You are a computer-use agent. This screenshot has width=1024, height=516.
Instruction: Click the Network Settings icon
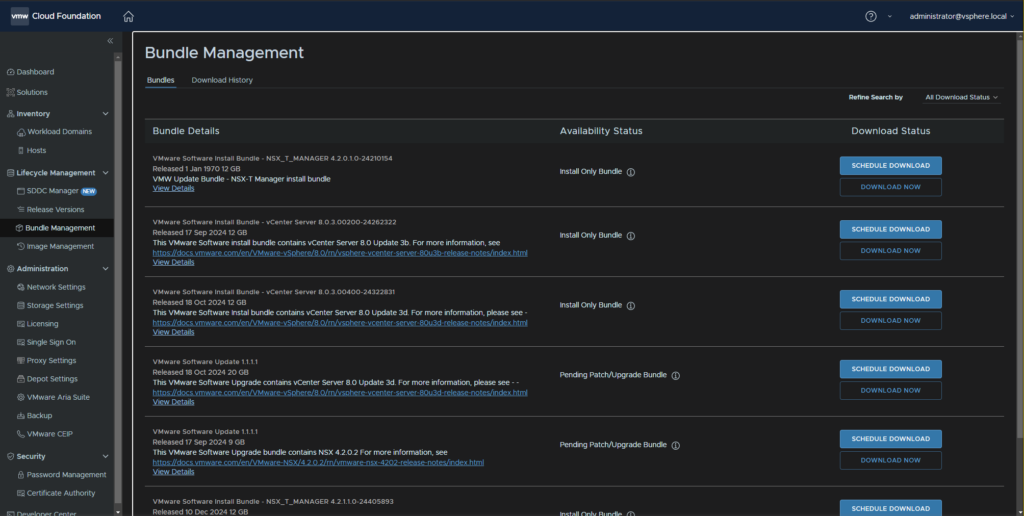[x=22, y=287]
